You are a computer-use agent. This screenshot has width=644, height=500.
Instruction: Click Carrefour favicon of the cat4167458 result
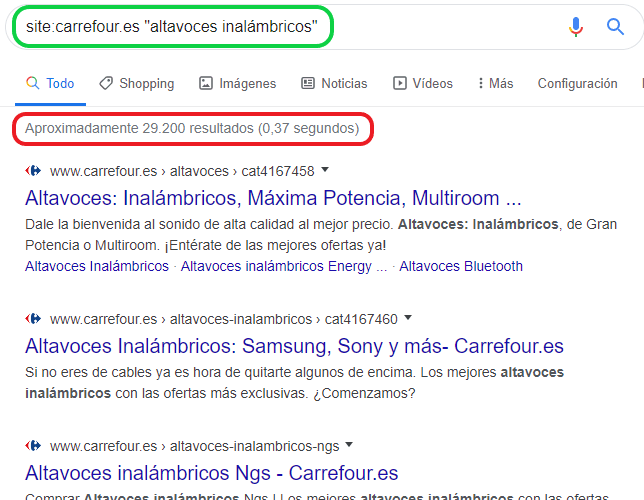tap(33, 170)
